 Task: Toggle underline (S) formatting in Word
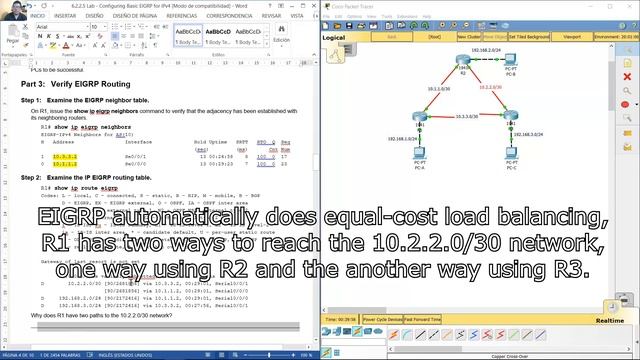pyautogui.click(x=57, y=36)
